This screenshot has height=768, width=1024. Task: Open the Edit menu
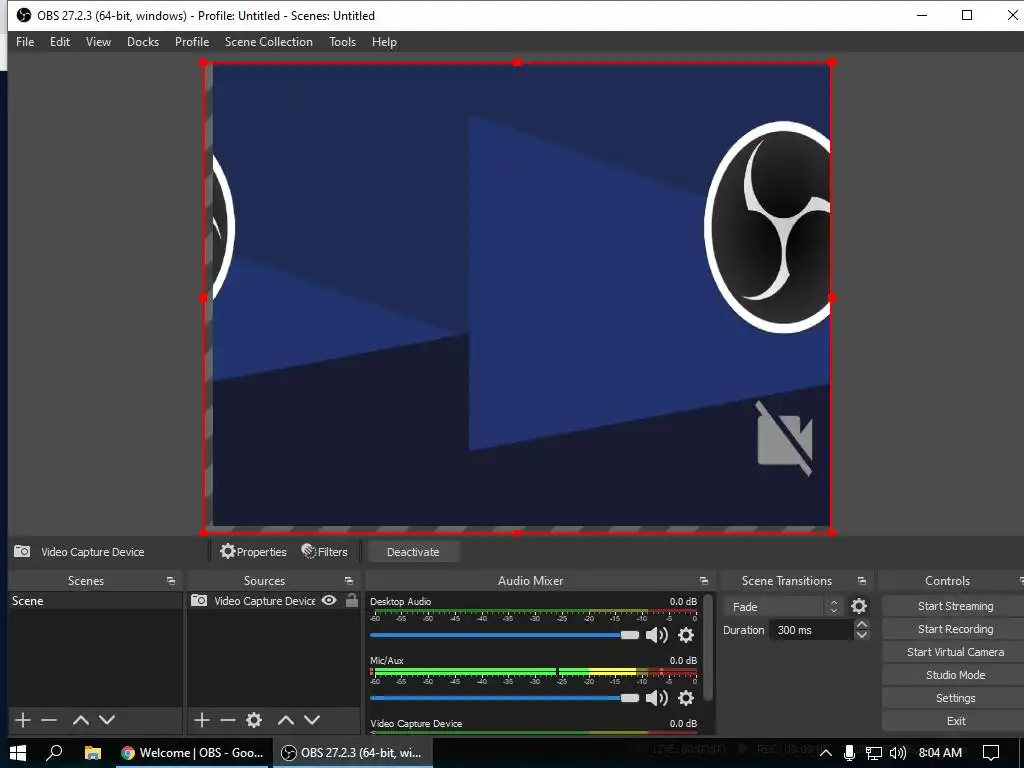(59, 42)
